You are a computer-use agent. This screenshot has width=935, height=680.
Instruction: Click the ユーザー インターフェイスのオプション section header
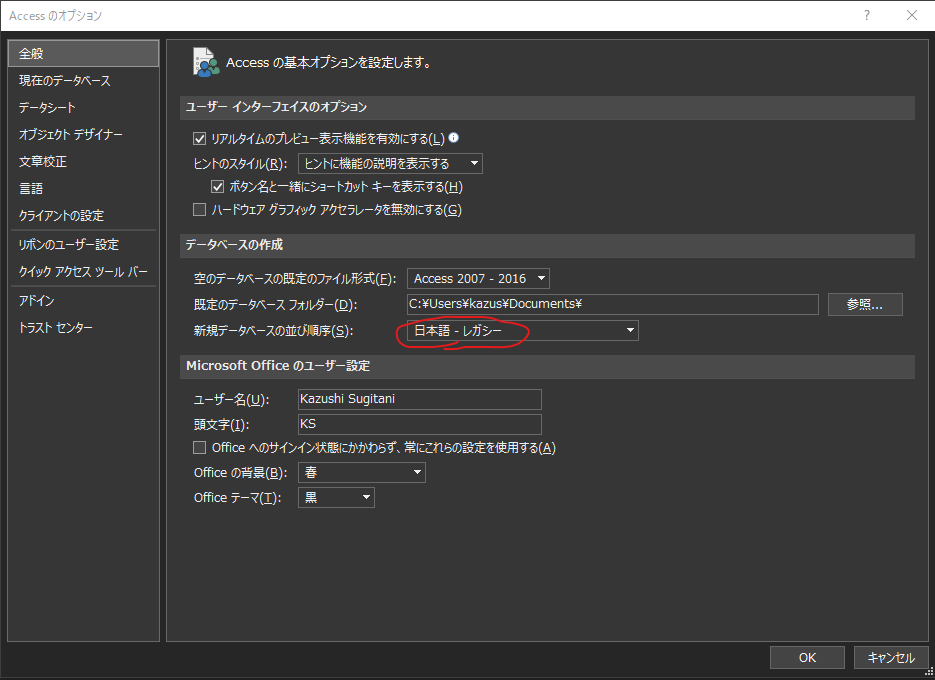coord(547,107)
